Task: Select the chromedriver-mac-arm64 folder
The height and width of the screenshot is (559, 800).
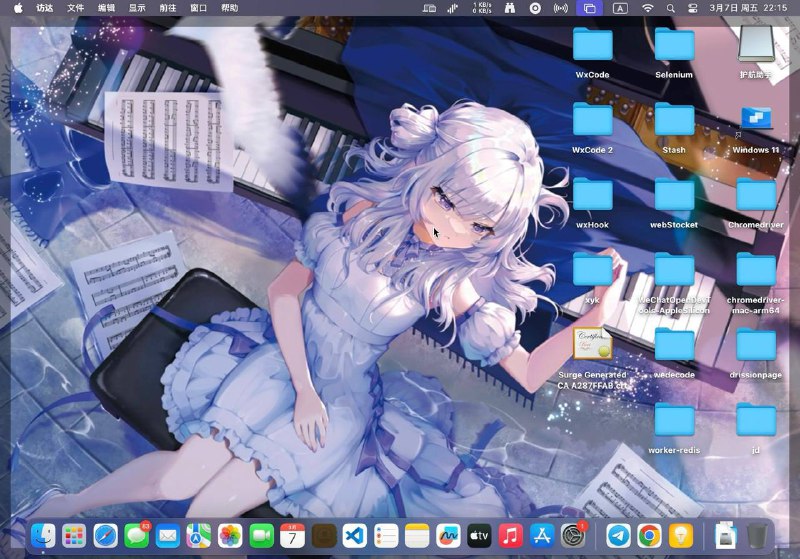Action: click(756, 269)
